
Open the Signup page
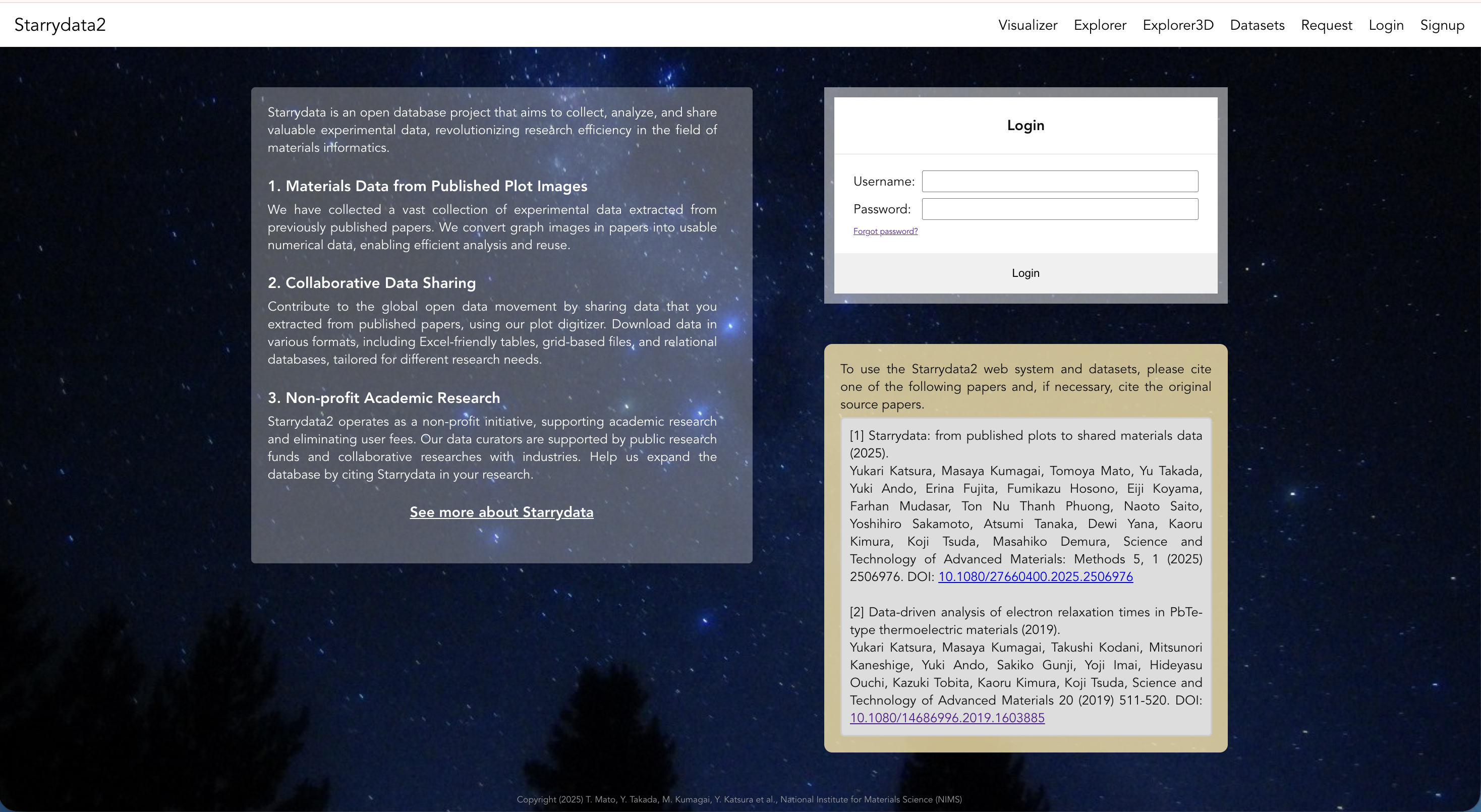coord(1442,25)
